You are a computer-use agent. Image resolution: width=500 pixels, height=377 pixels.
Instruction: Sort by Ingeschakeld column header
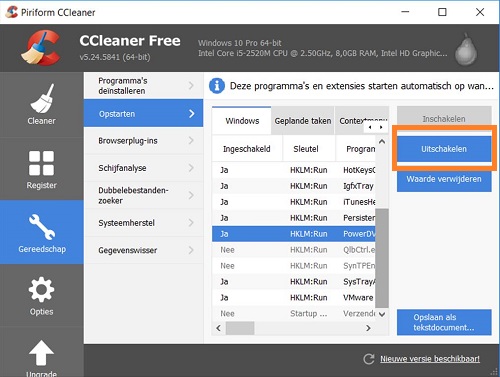click(247, 149)
